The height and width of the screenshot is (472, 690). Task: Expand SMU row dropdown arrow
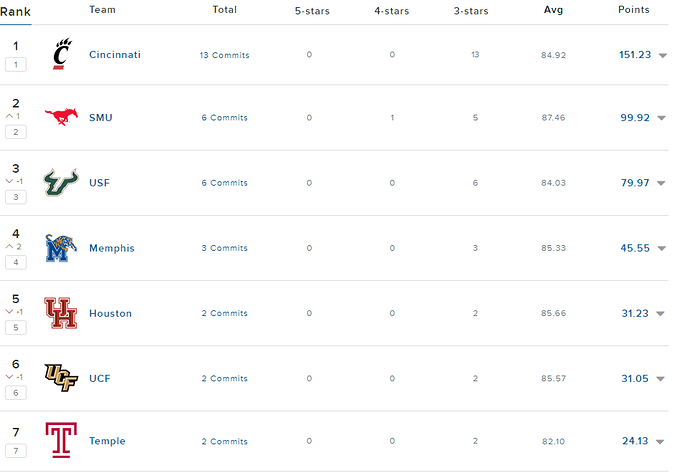pyautogui.click(x=661, y=118)
